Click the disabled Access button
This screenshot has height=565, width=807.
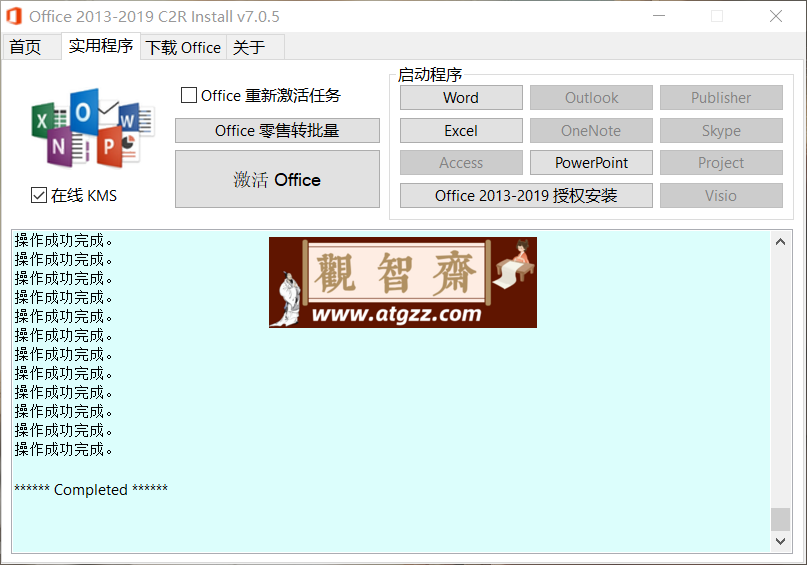(x=461, y=163)
